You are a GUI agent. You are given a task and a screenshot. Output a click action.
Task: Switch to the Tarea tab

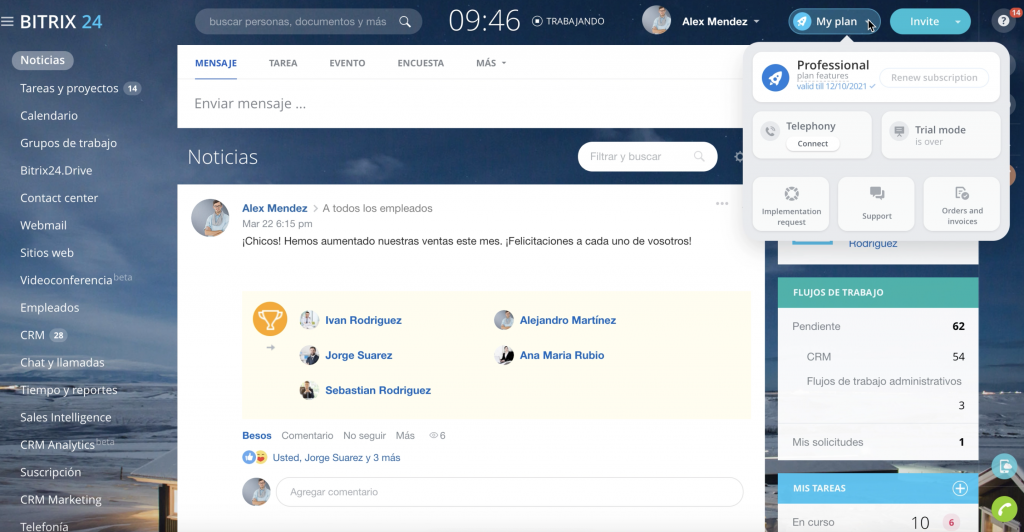pos(282,63)
